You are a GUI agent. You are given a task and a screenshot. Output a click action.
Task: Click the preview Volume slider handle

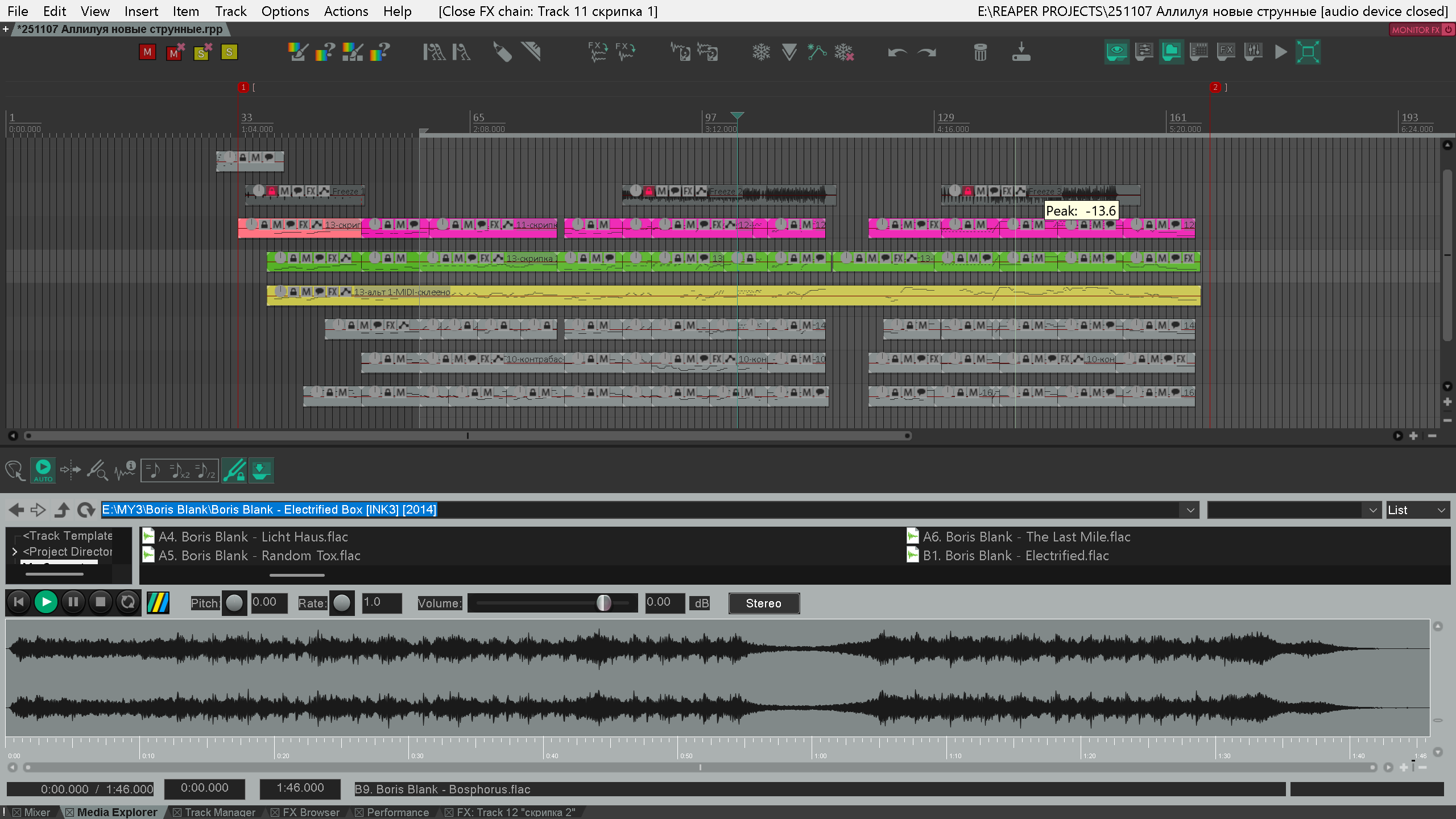pyautogui.click(x=603, y=603)
